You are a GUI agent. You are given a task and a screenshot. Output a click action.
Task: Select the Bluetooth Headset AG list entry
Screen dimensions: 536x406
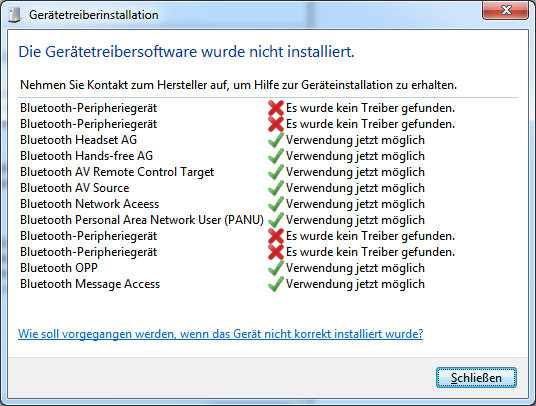coord(78,140)
